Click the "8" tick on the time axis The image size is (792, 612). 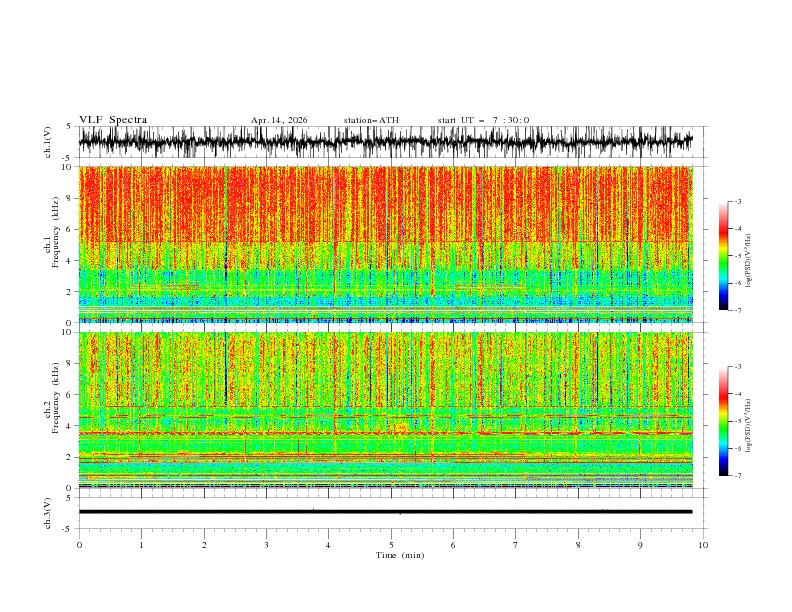click(578, 545)
